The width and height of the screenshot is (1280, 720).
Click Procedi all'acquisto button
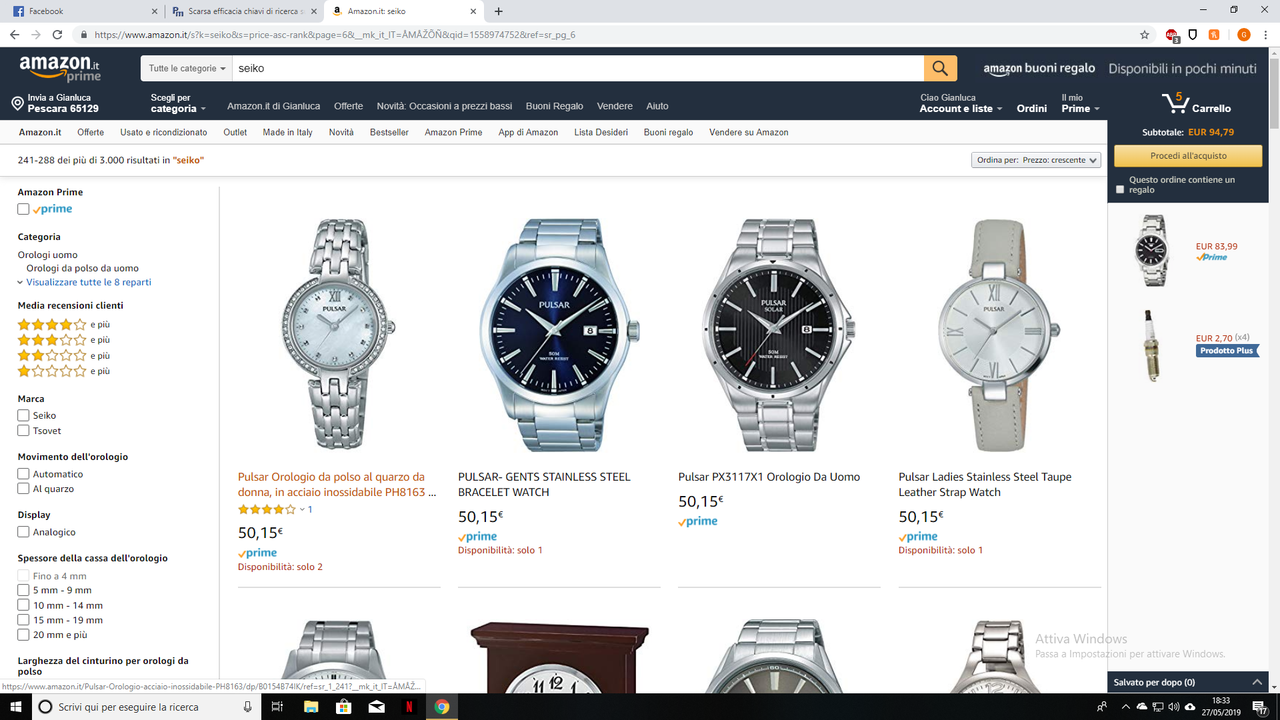pyautogui.click(x=1188, y=156)
